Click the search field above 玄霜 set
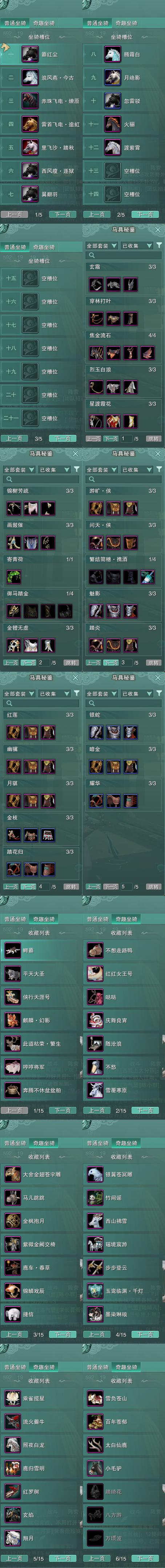This screenshot has width=165, height=1568. [x=124, y=256]
